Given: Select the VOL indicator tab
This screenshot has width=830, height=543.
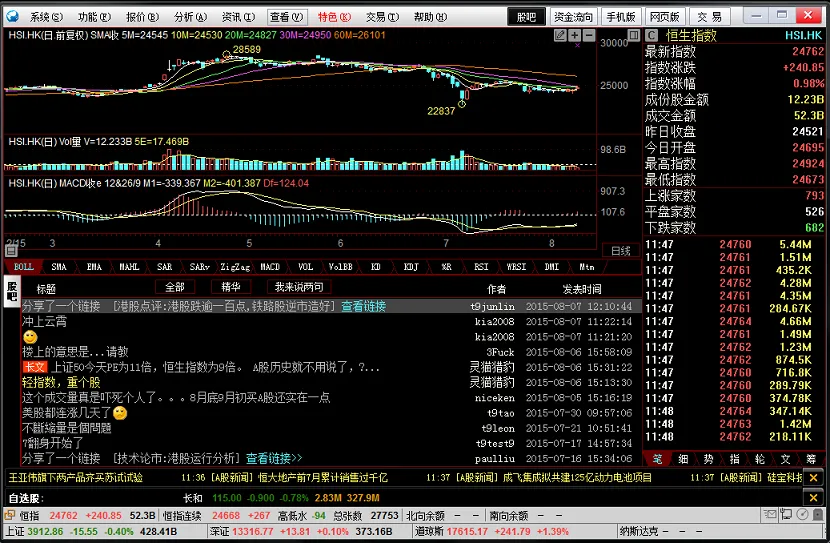Looking at the screenshot, I should point(305,267).
